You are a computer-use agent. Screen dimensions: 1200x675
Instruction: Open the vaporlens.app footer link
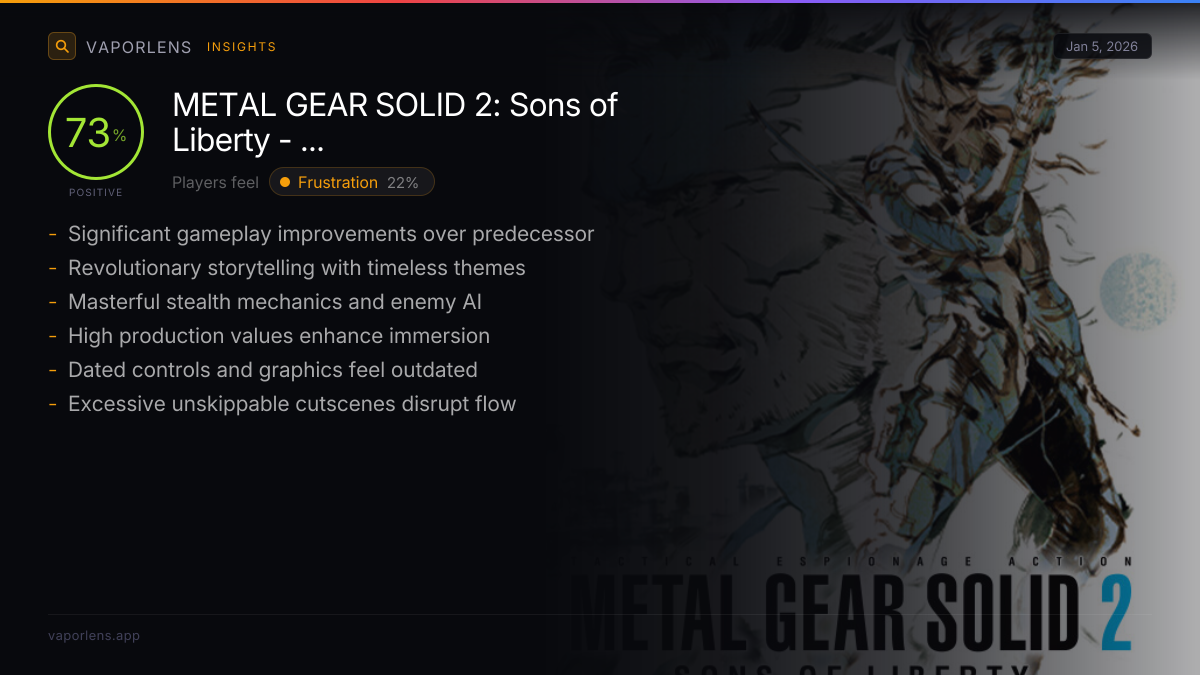click(94, 635)
